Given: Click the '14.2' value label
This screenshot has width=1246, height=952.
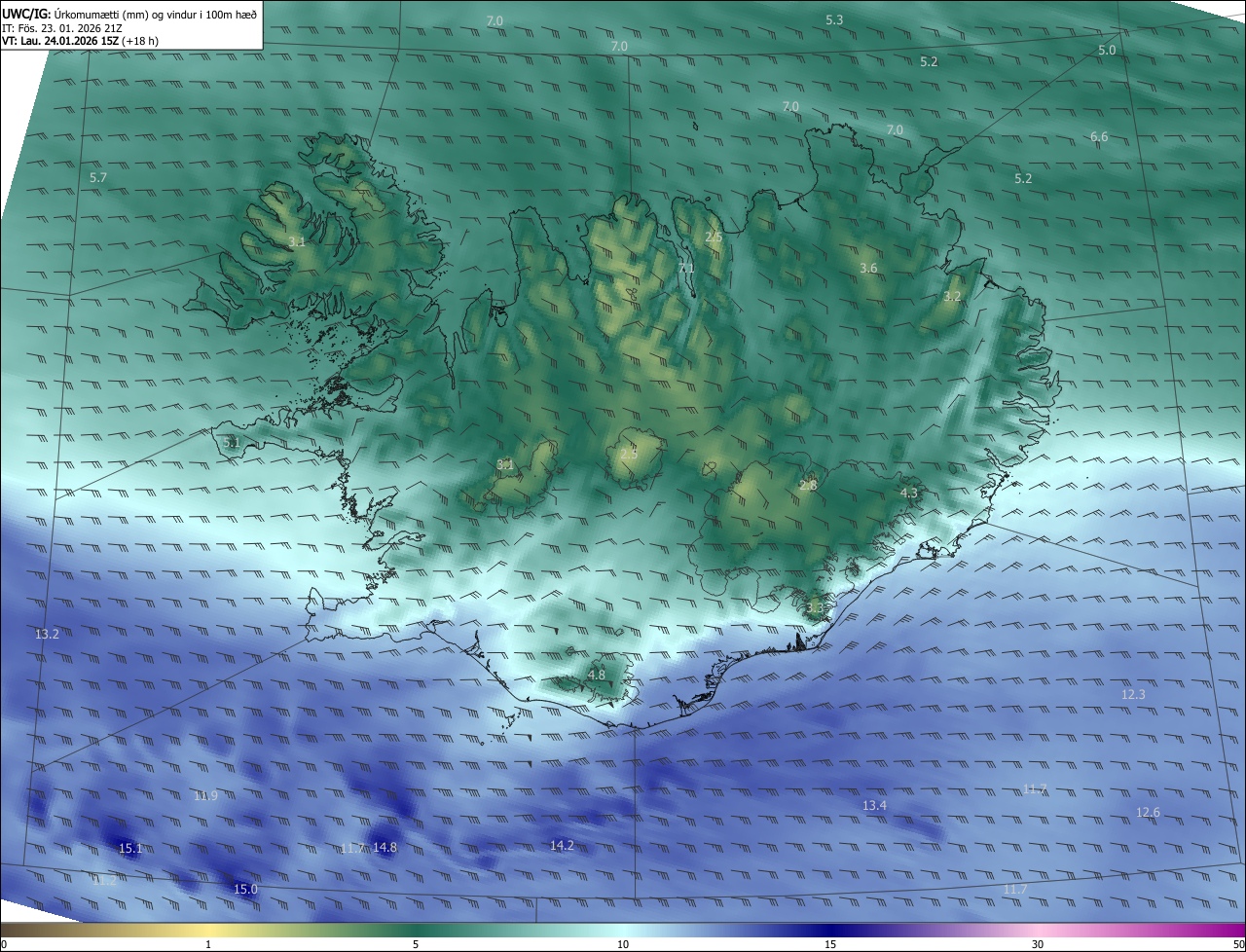Looking at the screenshot, I should pos(562,846).
